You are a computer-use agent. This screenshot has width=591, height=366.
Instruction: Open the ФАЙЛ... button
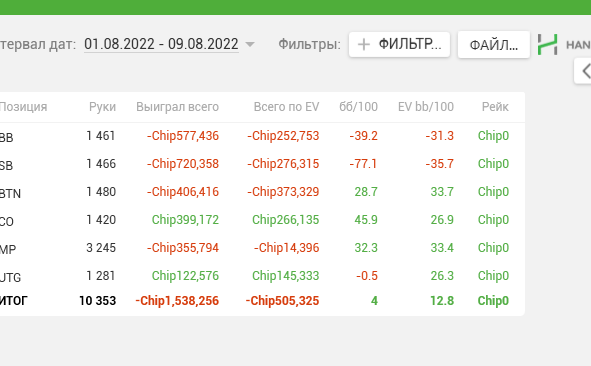pos(494,45)
